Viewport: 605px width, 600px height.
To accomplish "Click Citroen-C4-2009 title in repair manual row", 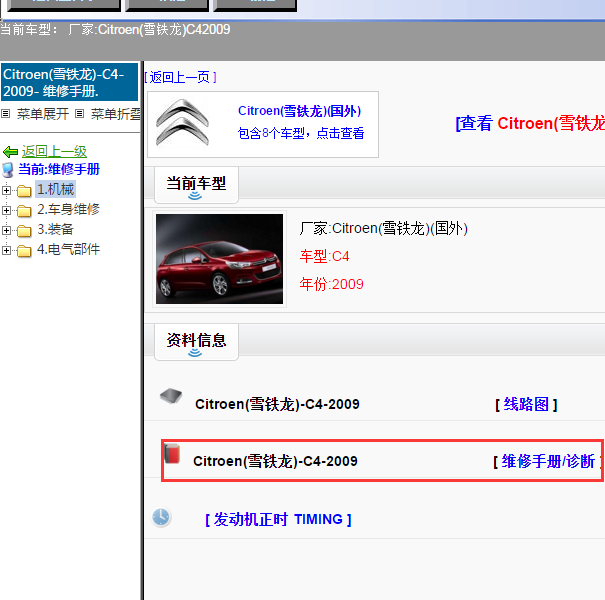I will point(275,461).
